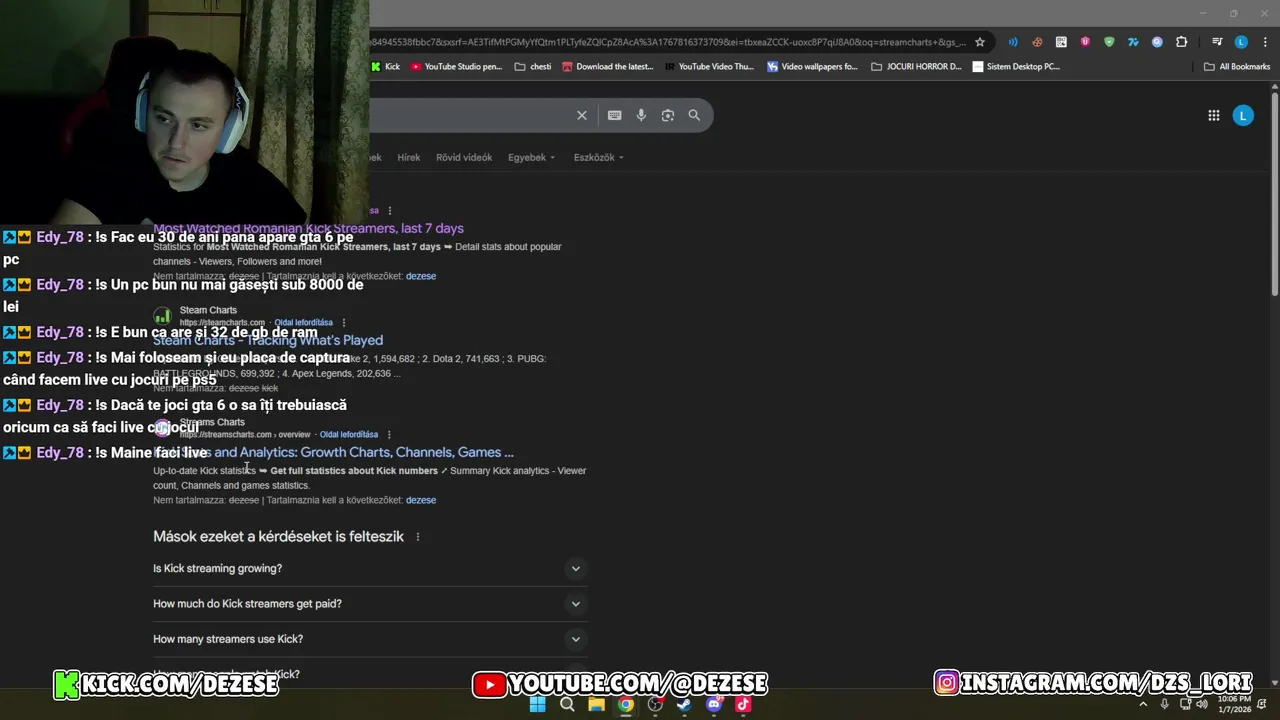Click the magnifier search submit icon
The height and width of the screenshot is (720, 1280).
694,115
